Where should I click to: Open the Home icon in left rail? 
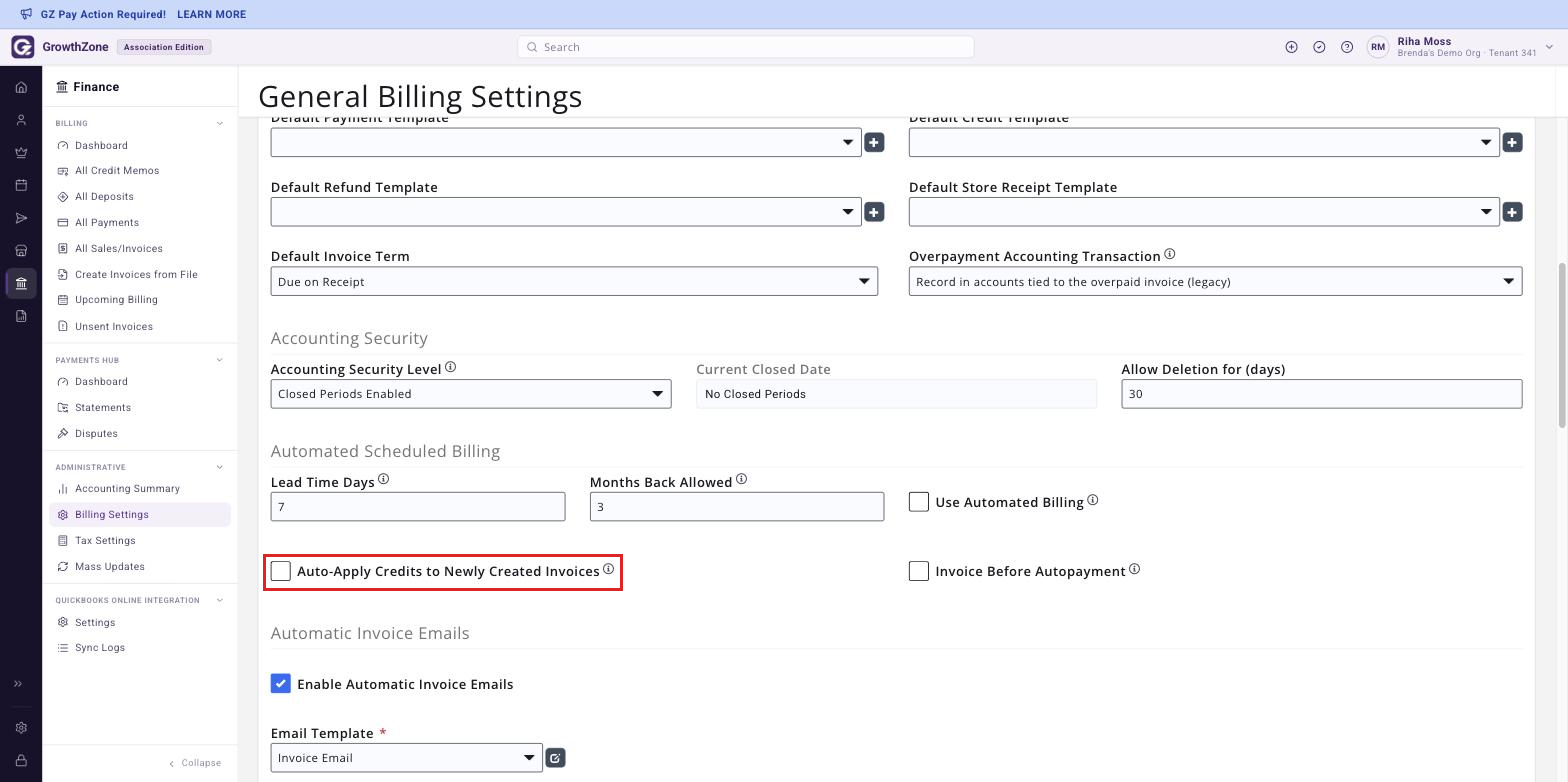21,87
